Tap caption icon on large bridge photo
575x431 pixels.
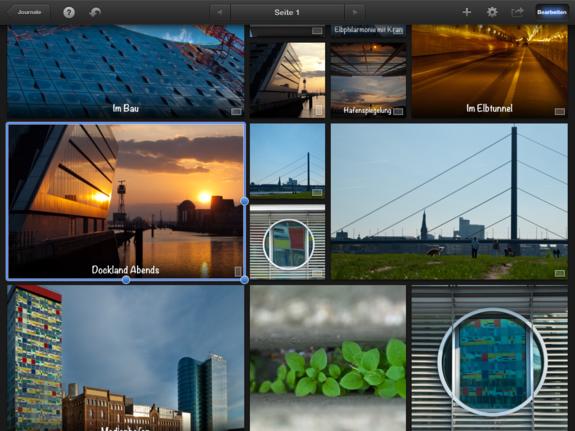click(560, 273)
